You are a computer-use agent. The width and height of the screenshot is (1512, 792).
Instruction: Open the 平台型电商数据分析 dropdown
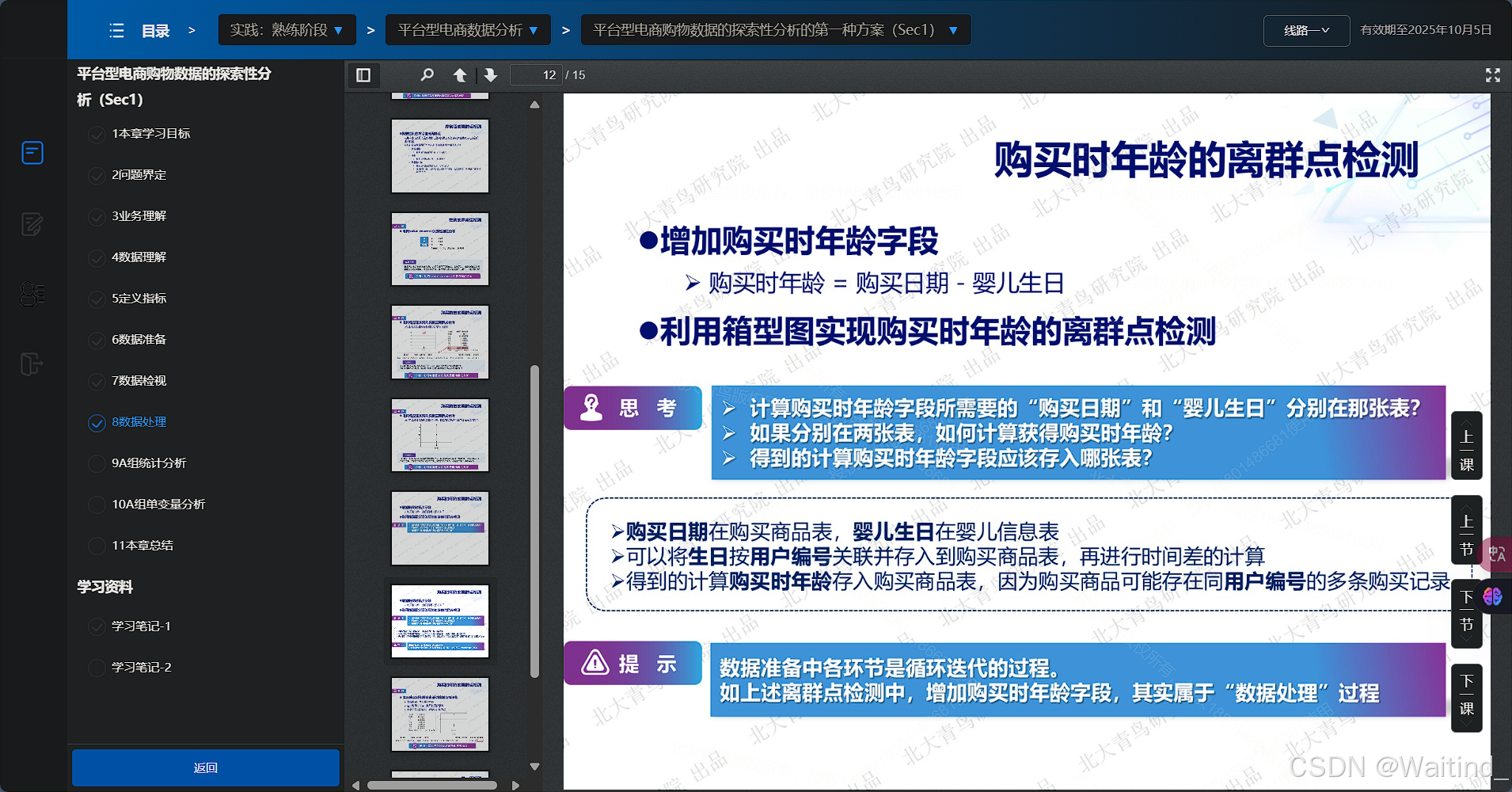[x=468, y=30]
